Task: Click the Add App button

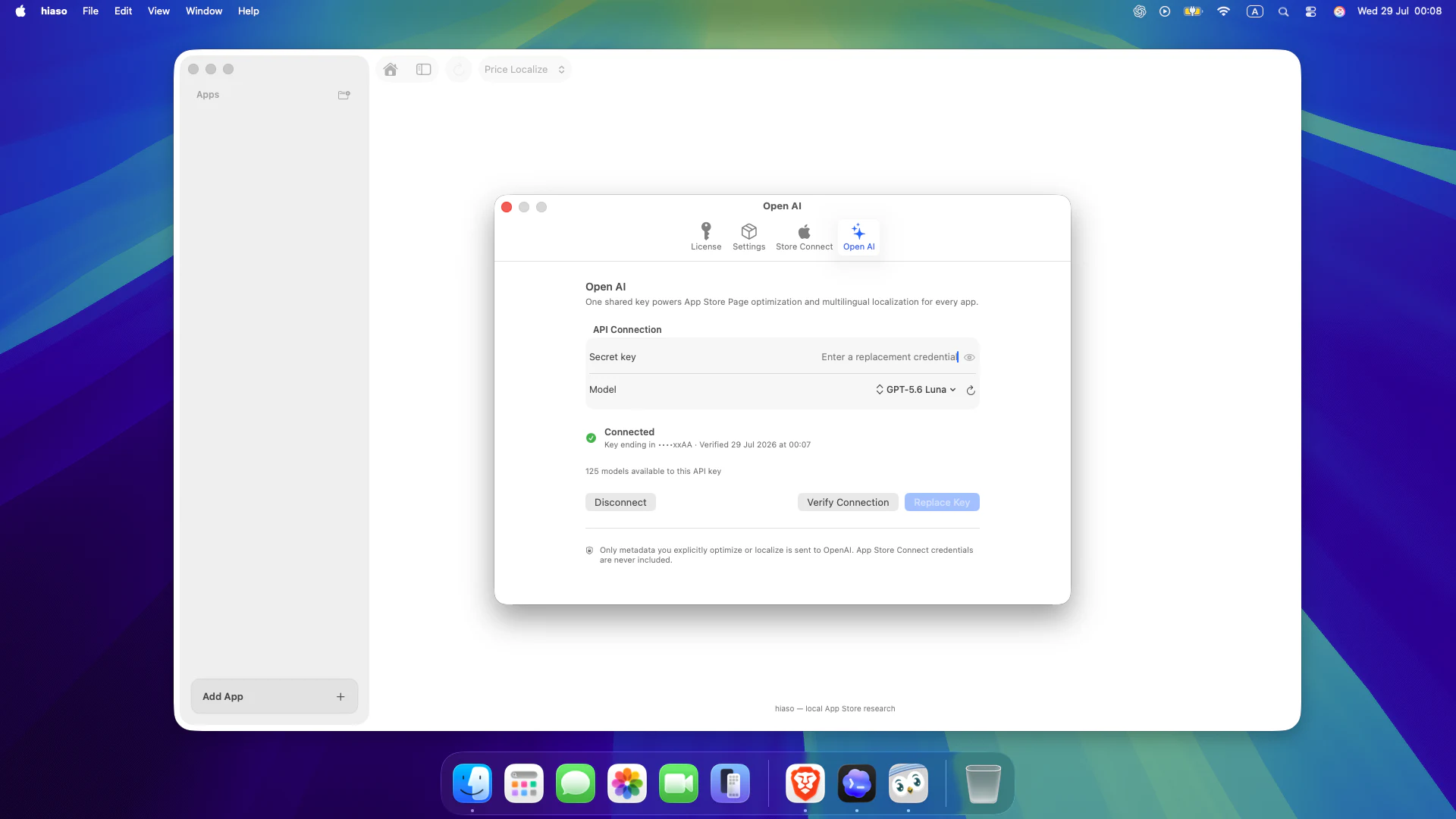Action: (x=274, y=696)
